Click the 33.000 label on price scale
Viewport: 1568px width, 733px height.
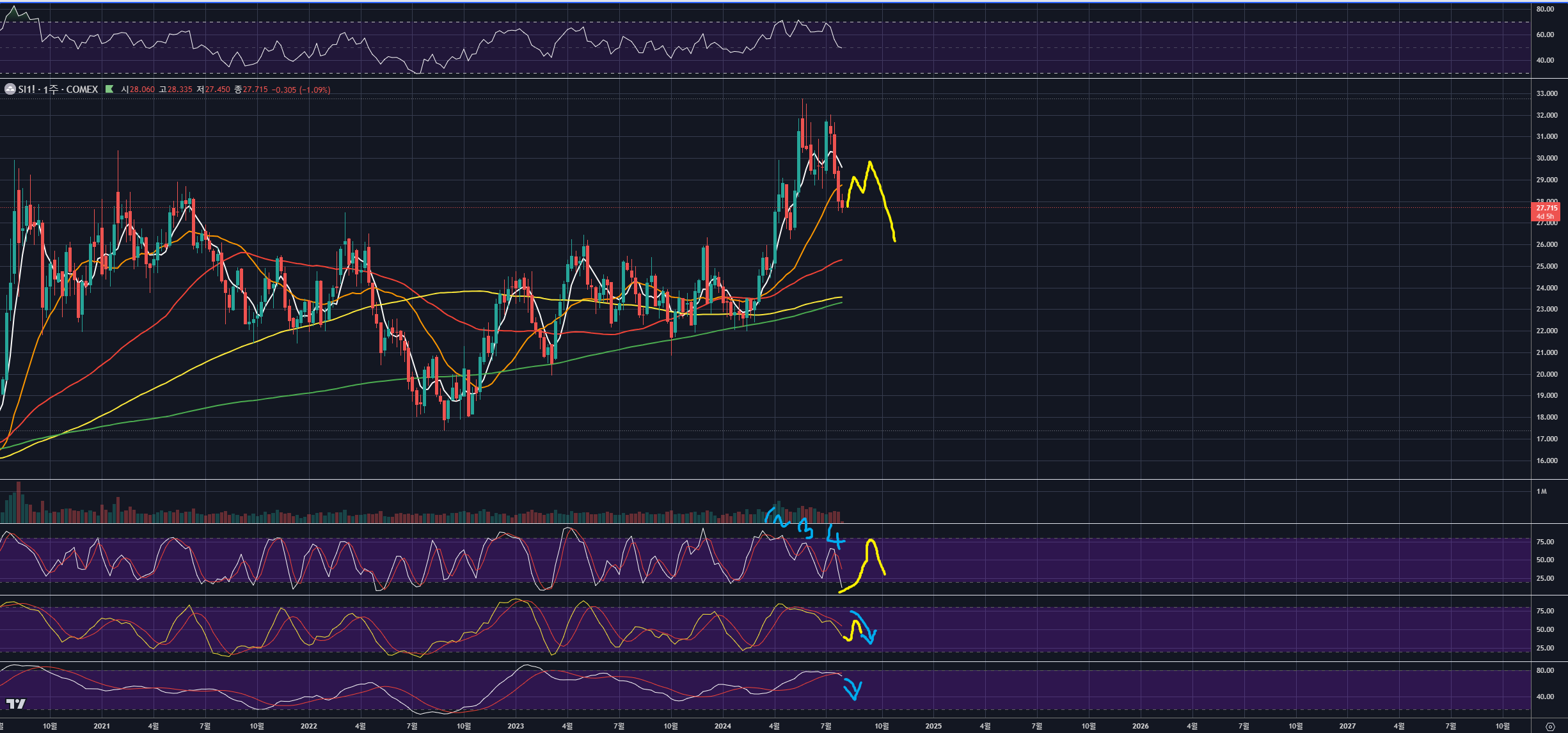(1547, 93)
